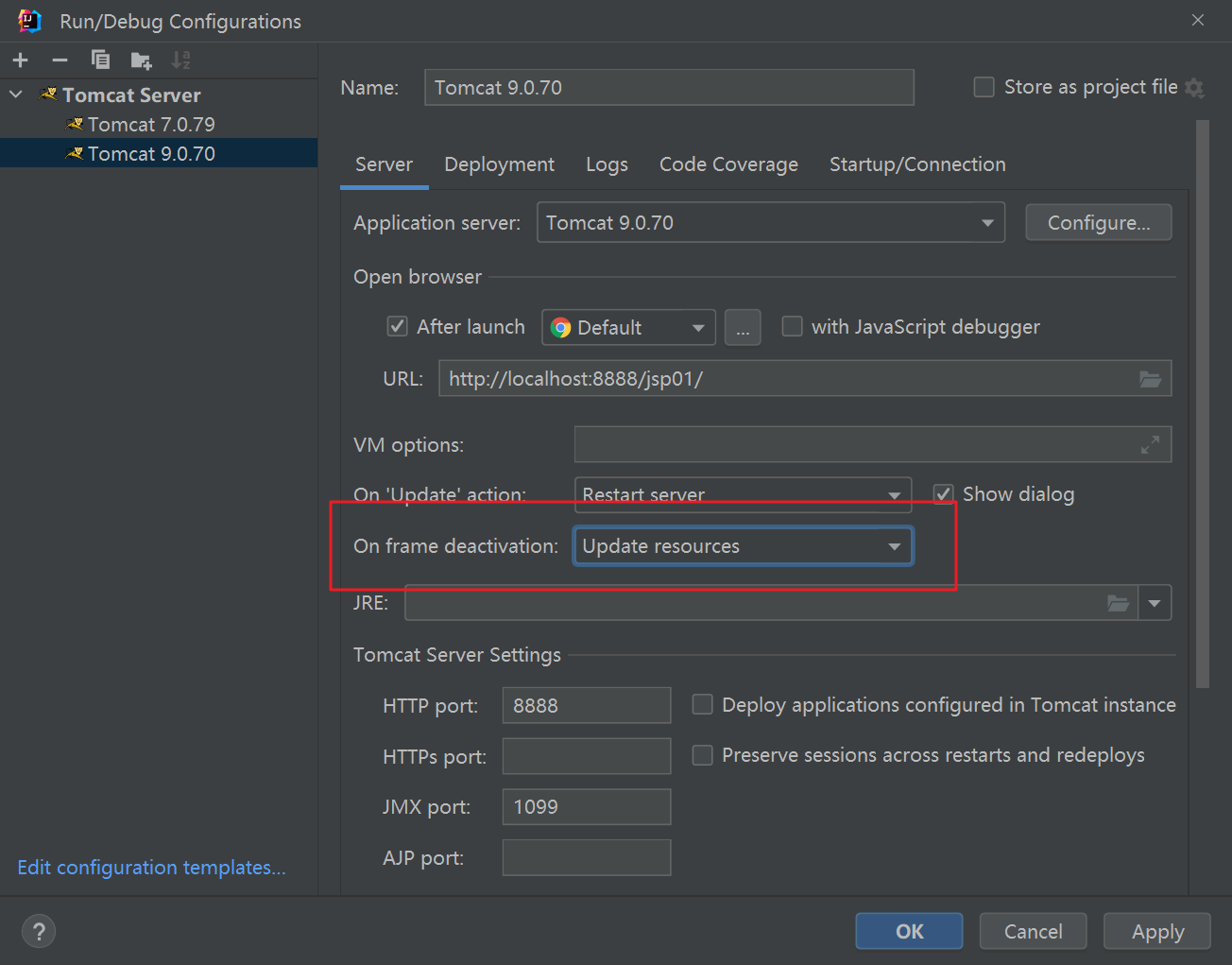Switch to the Server tab
The height and width of the screenshot is (965, 1232).
[x=384, y=164]
